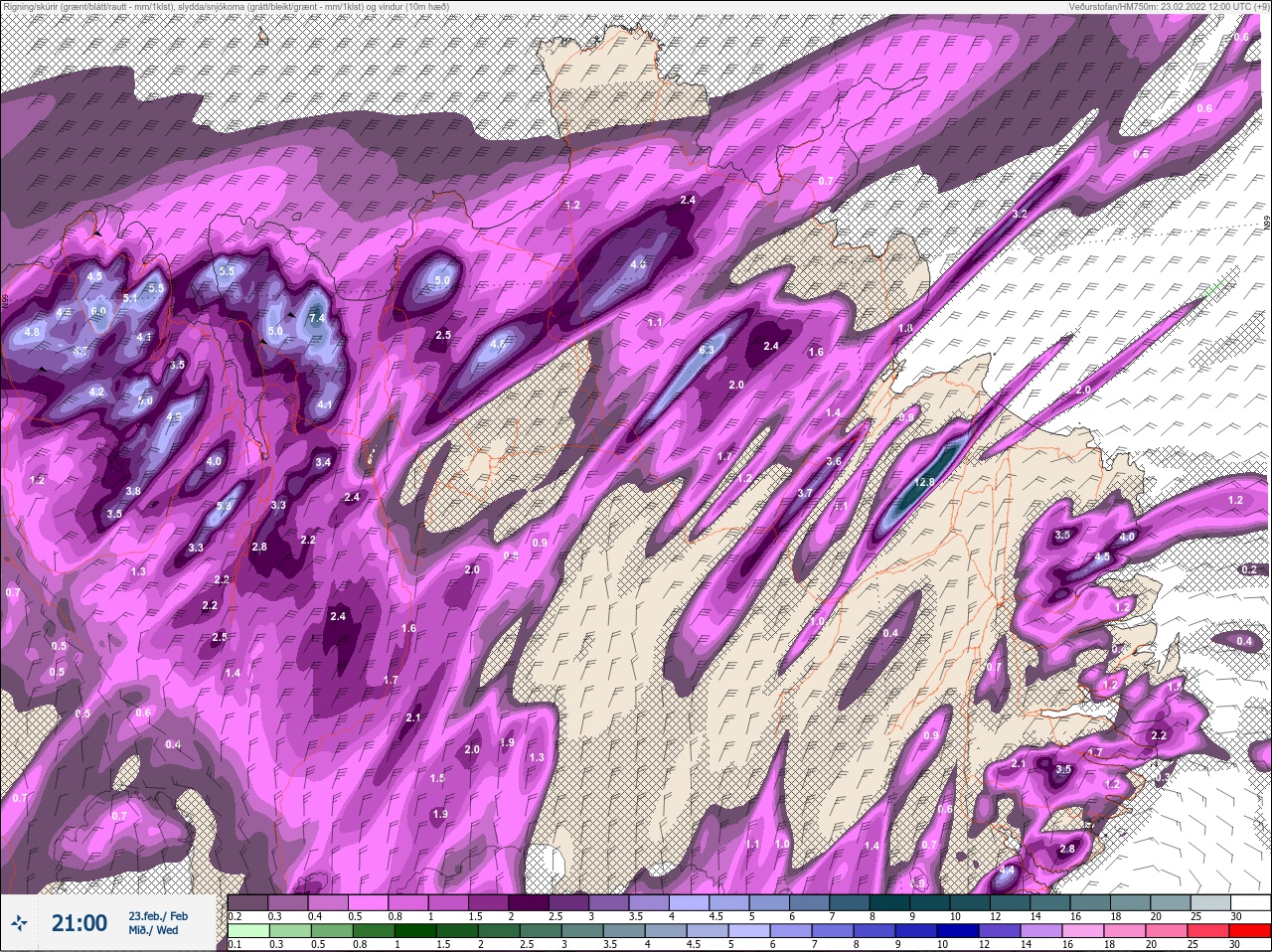Click the 5.1 value label on the map
This screenshot has width=1272, height=952.
130,297
